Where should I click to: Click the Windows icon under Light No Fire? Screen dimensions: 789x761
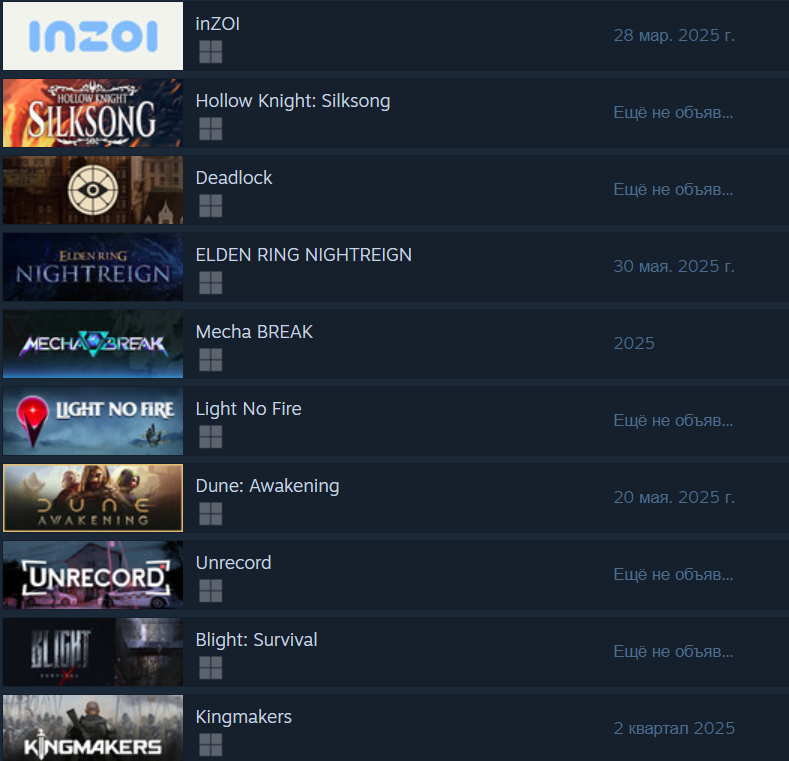click(210, 437)
